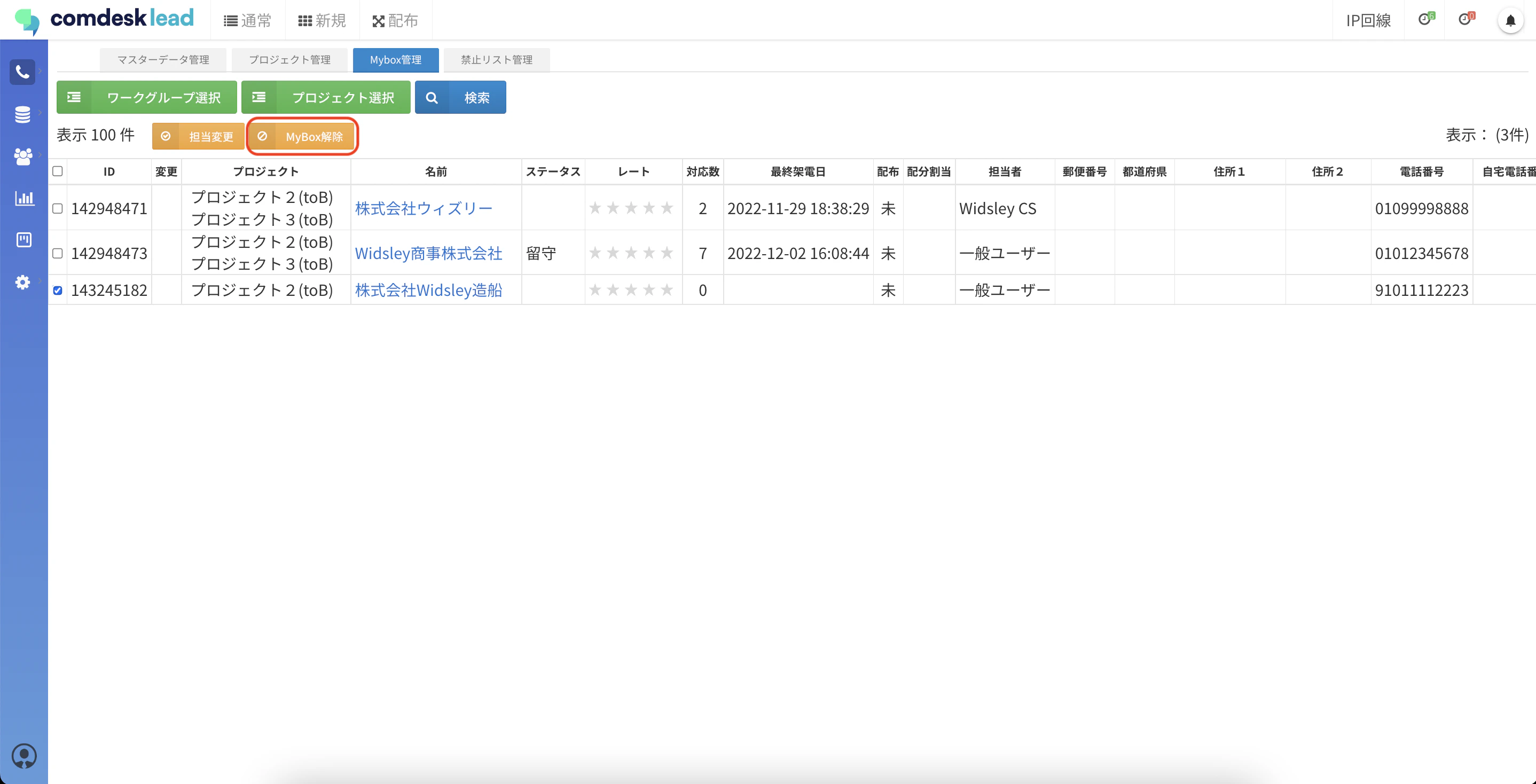Click the 最終架電日 column header
Screen dimensions: 1536x784
798,172
